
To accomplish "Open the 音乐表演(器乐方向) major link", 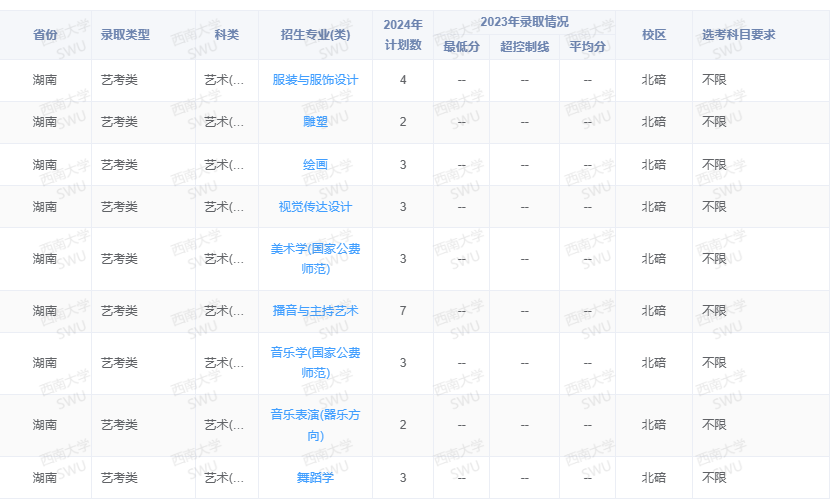I will (x=315, y=425).
